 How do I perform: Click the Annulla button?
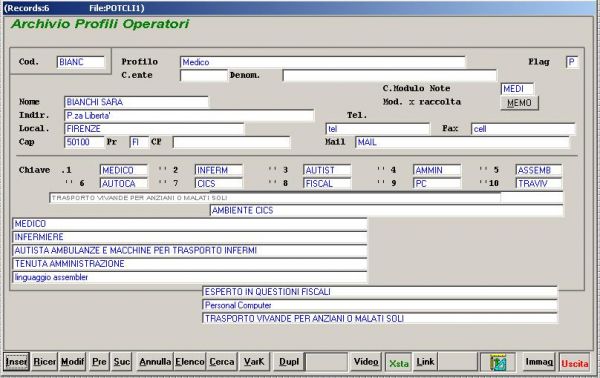coord(155,362)
